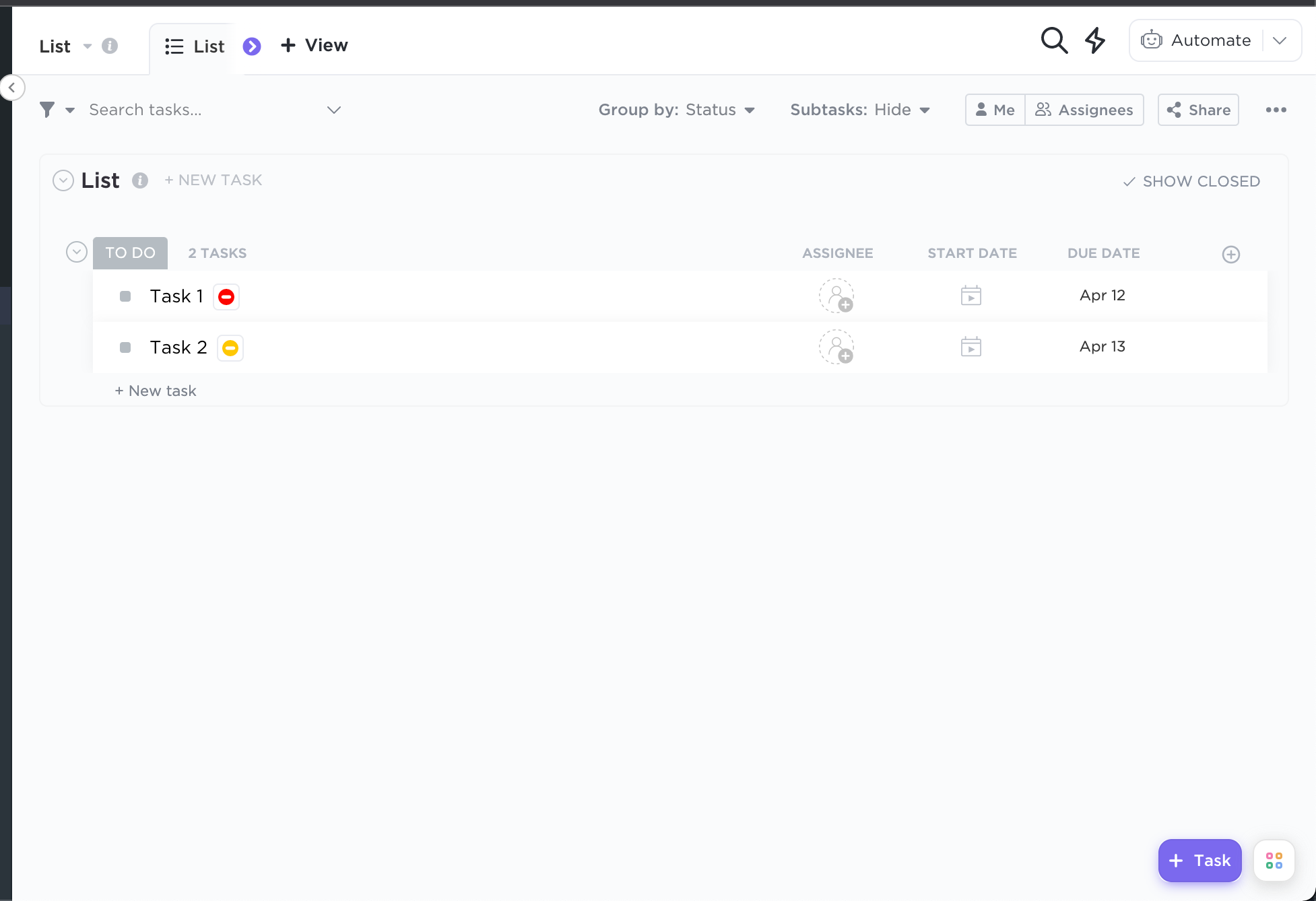Click the lightning bolt quick actions icon

click(1095, 40)
